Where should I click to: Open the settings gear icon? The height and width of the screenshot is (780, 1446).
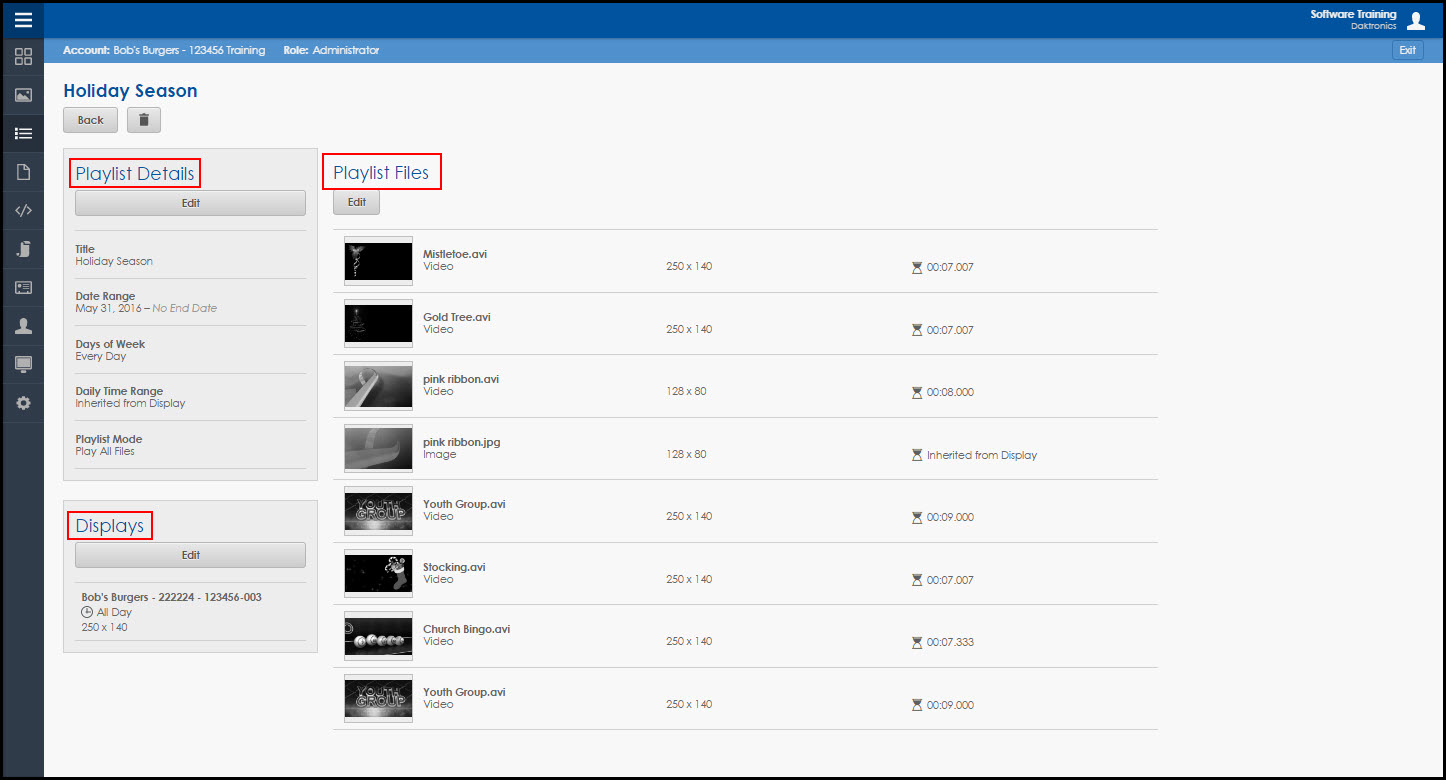tap(23, 403)
